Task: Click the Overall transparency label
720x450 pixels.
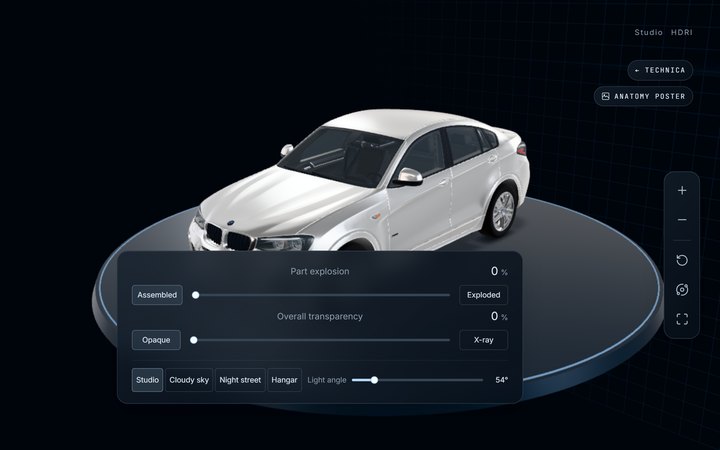Action: pyautogui.click(x=320, y=316)
